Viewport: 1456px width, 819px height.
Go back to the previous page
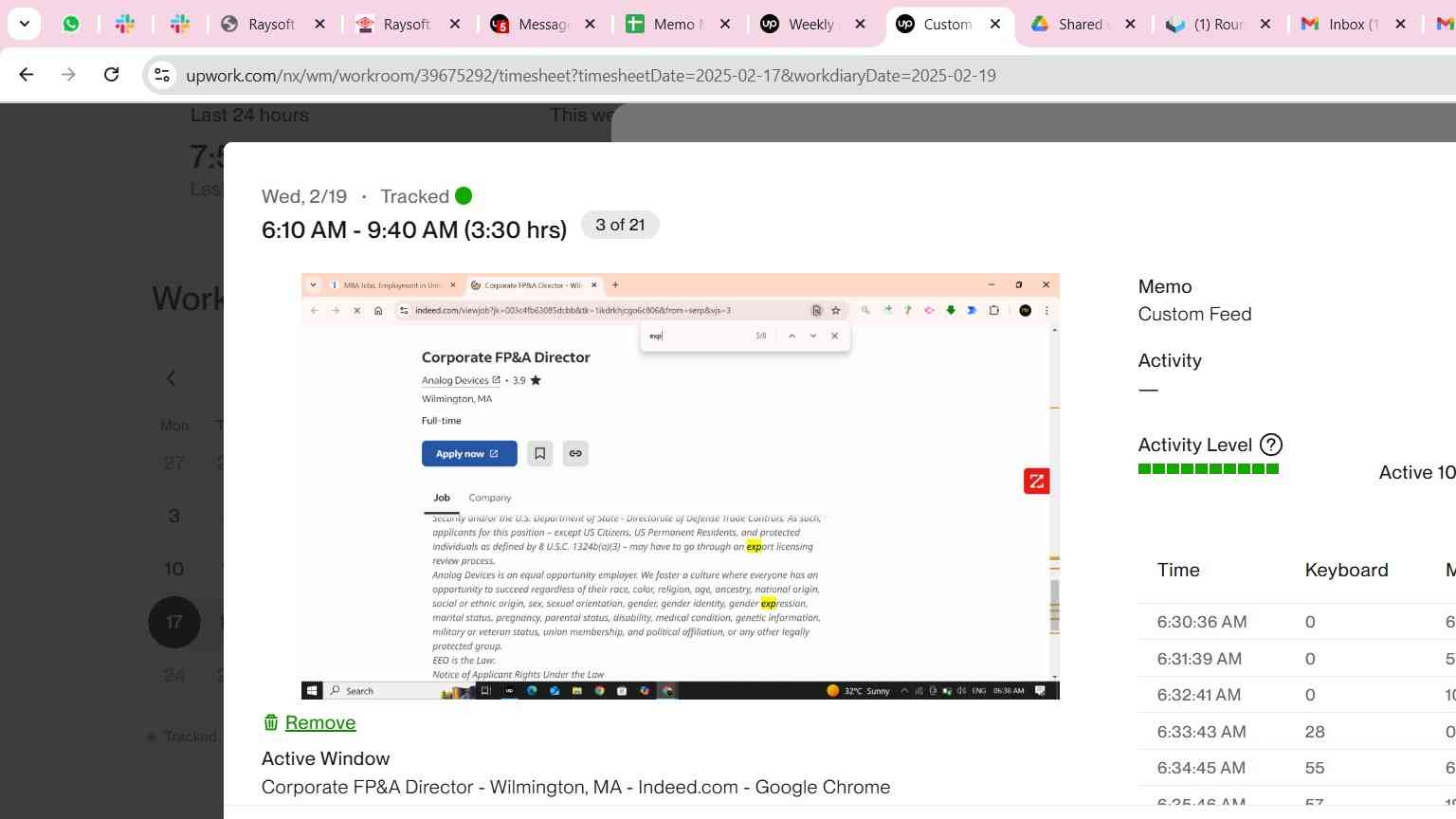[x=27, y=74]
